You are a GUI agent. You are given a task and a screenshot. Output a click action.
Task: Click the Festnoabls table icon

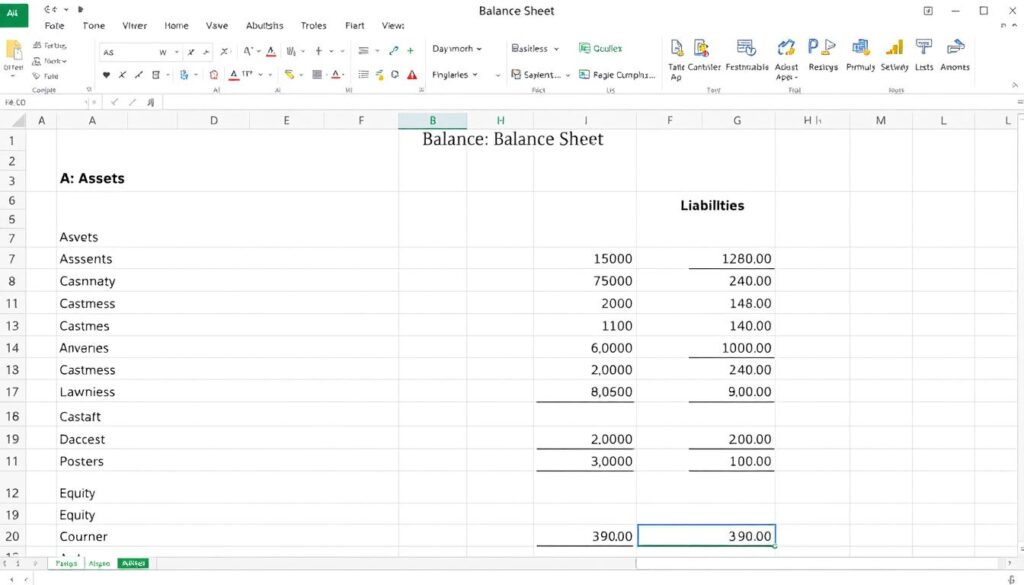point(745,46)
